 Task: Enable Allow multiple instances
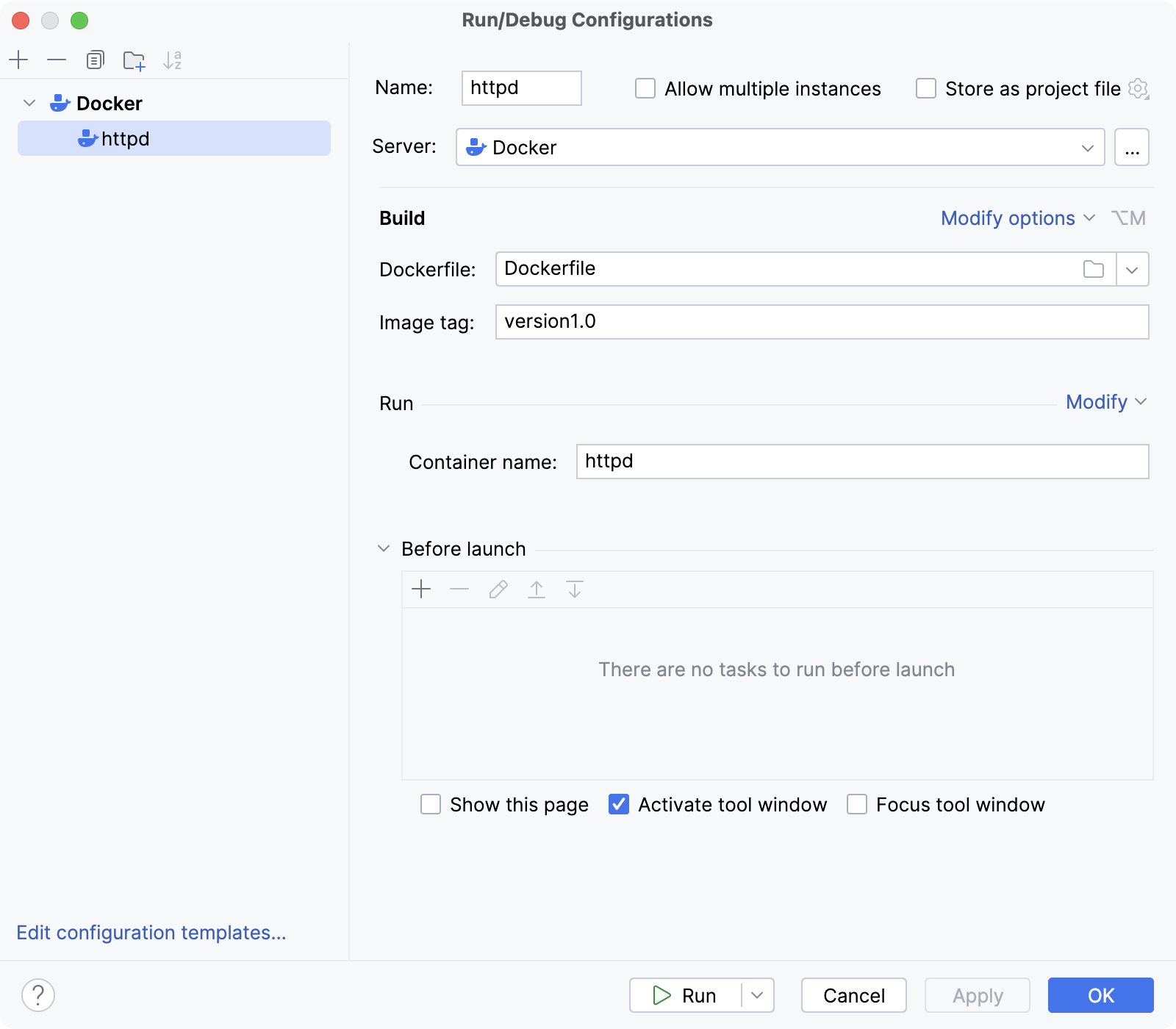[645, 88]
